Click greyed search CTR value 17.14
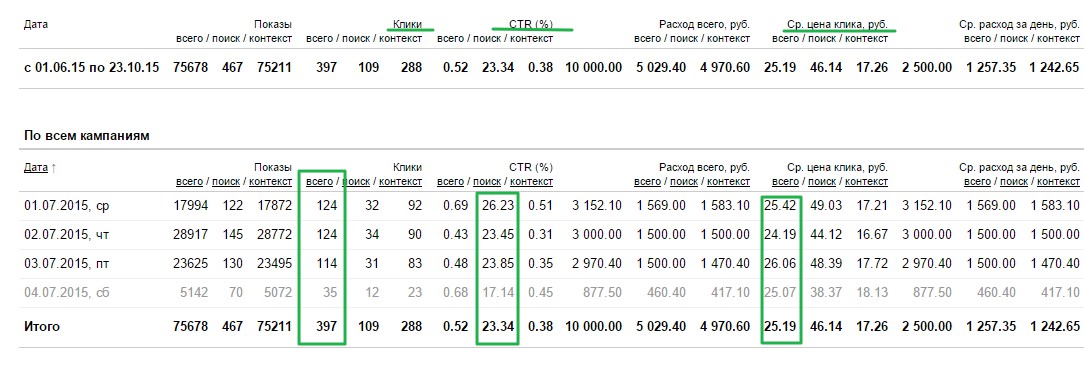 [x=498, y=293]
